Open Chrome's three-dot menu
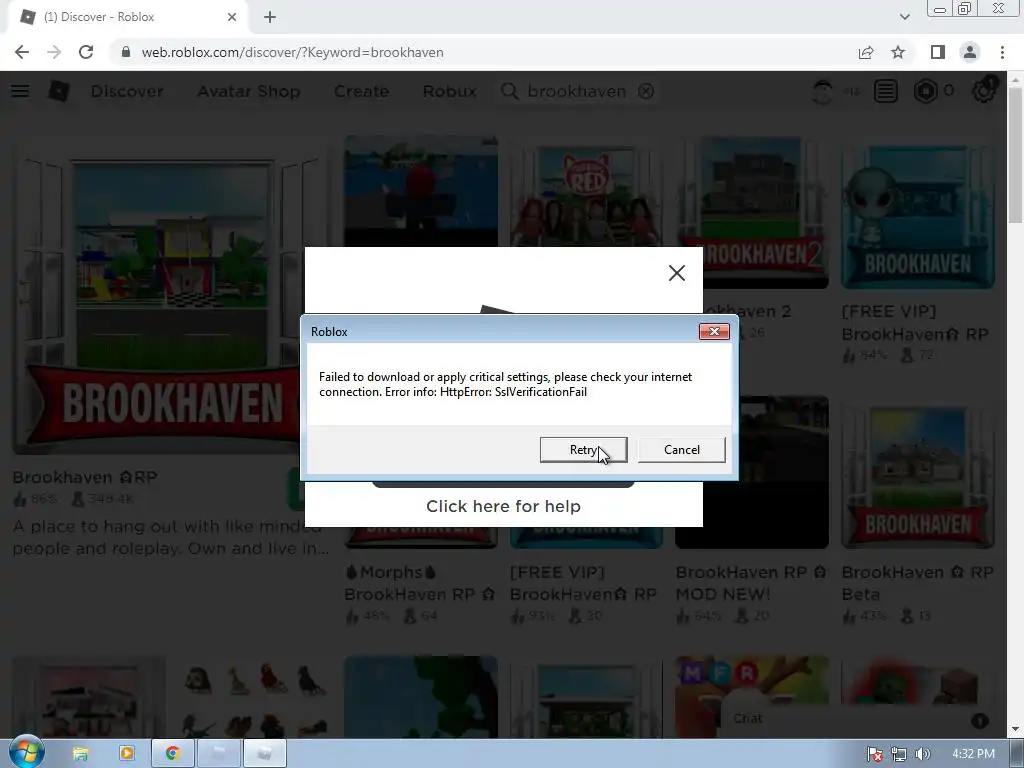The image size is (1024, 768). click(1002, 52)
